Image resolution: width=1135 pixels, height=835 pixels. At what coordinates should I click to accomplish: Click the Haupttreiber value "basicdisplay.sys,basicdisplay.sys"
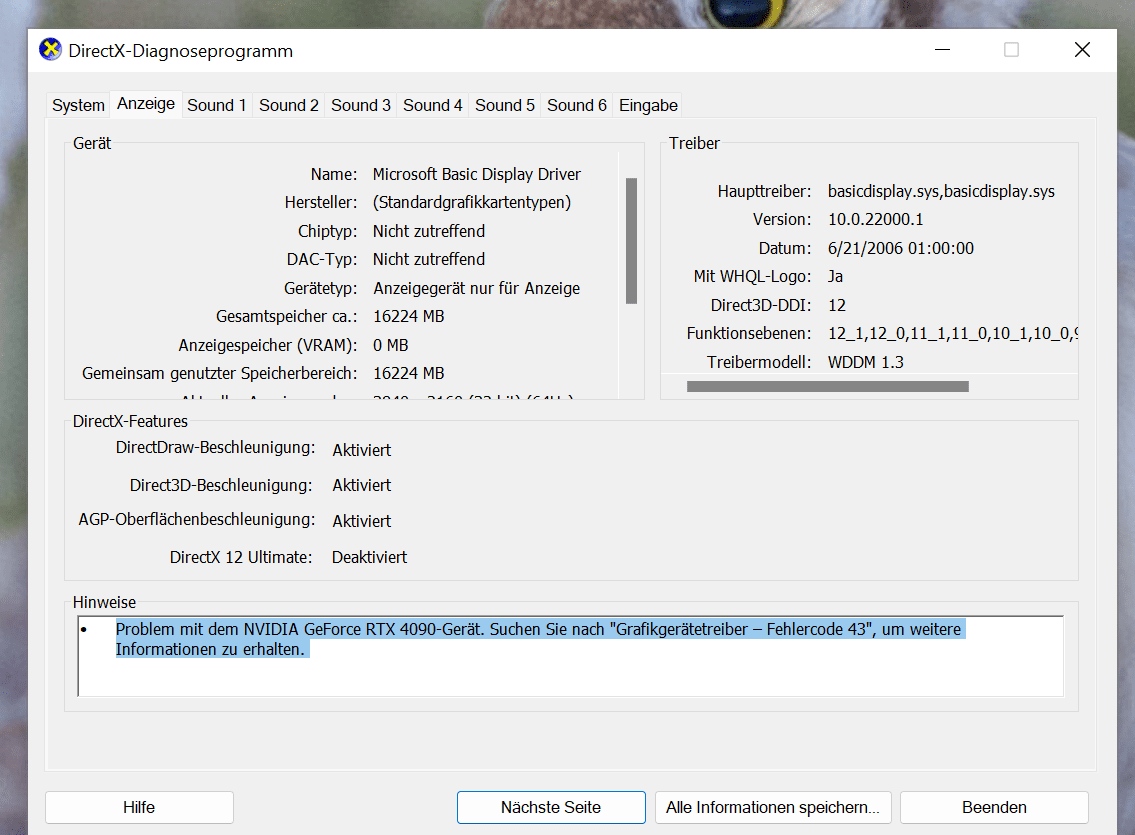(x=941, y=192)
